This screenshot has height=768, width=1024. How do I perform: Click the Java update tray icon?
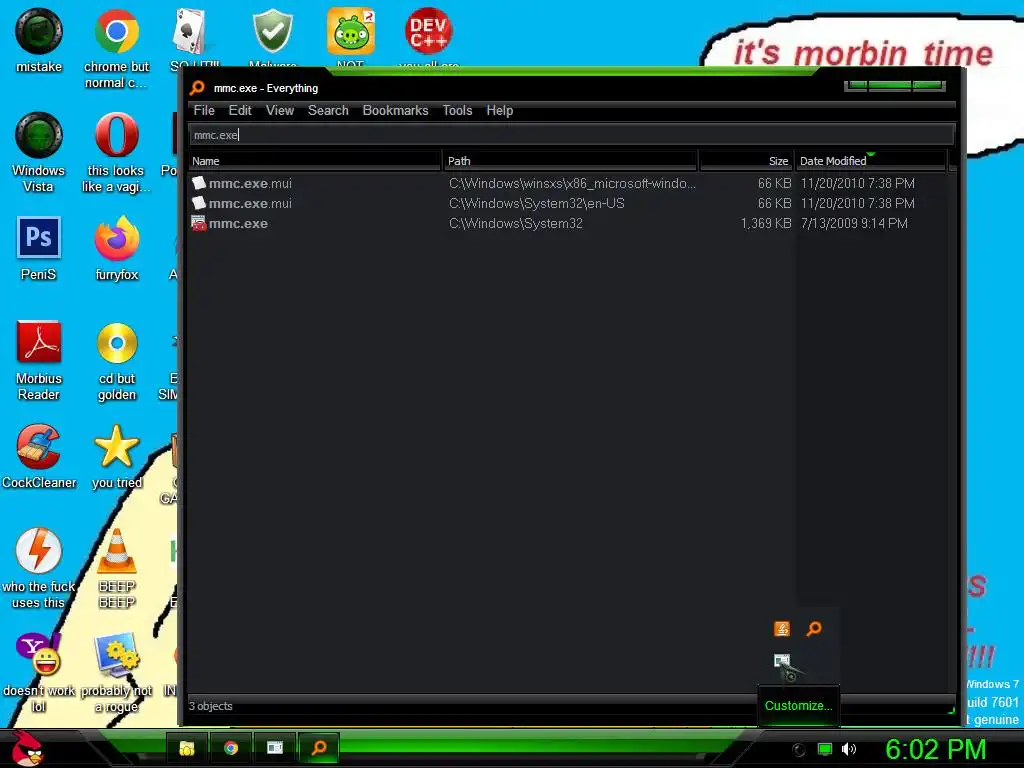[x=782, y=628]
